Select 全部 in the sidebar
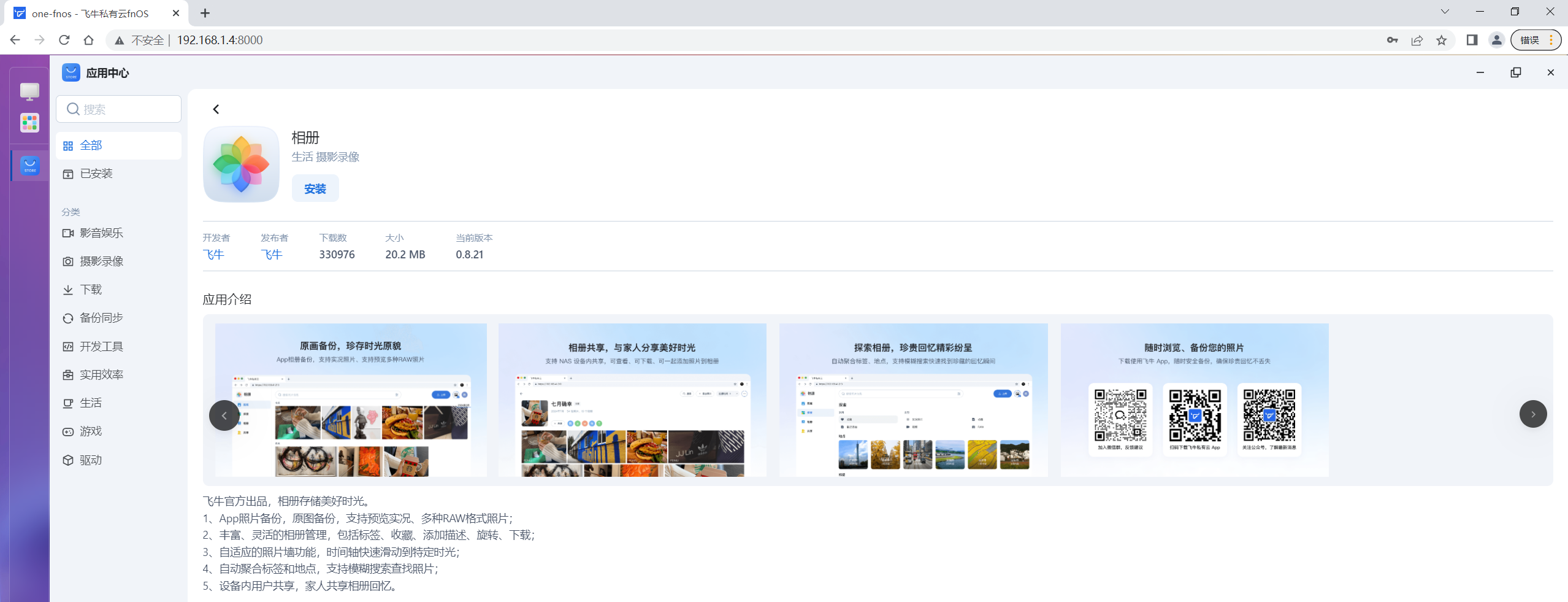Viewport: 1568px width, 602px height. 119,145
